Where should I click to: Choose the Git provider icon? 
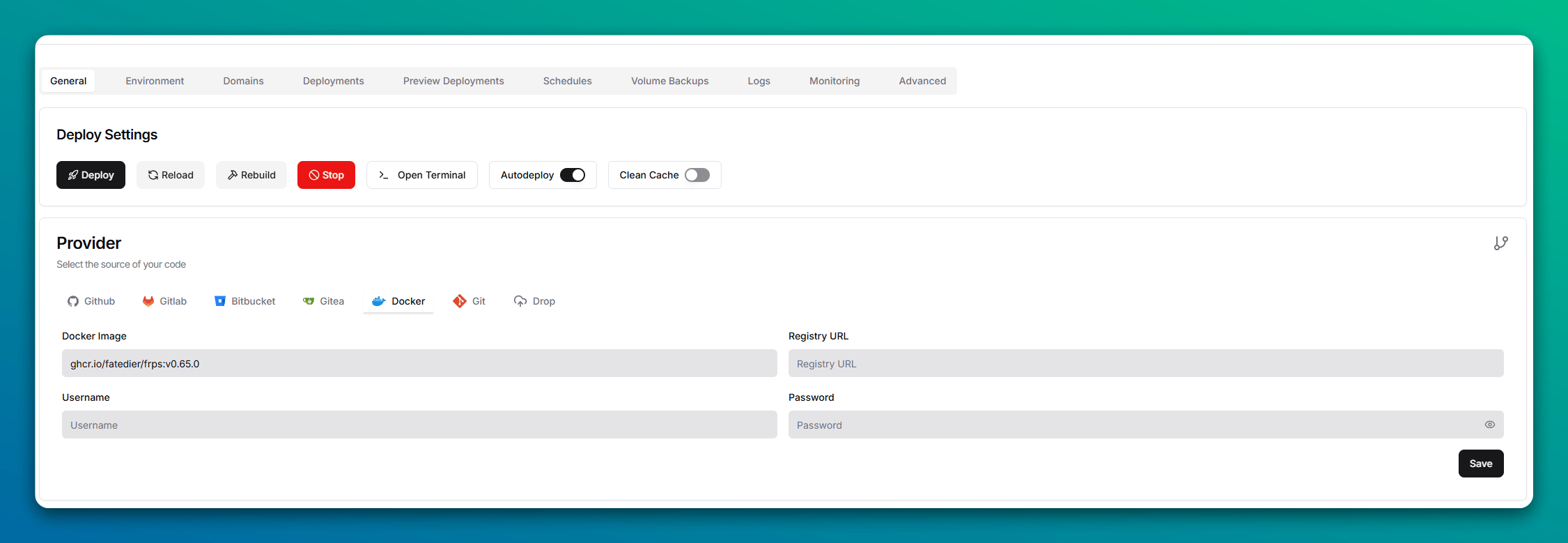coord(460,301)
